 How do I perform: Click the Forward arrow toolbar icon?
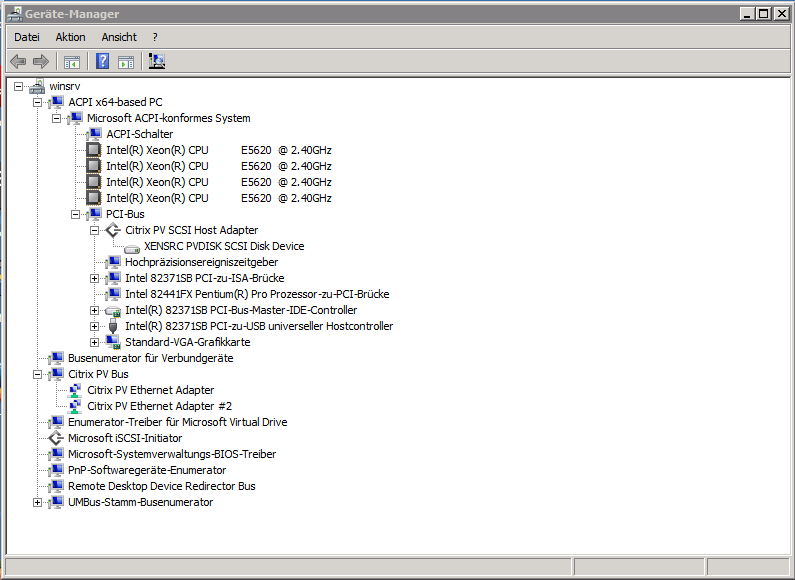41,62
